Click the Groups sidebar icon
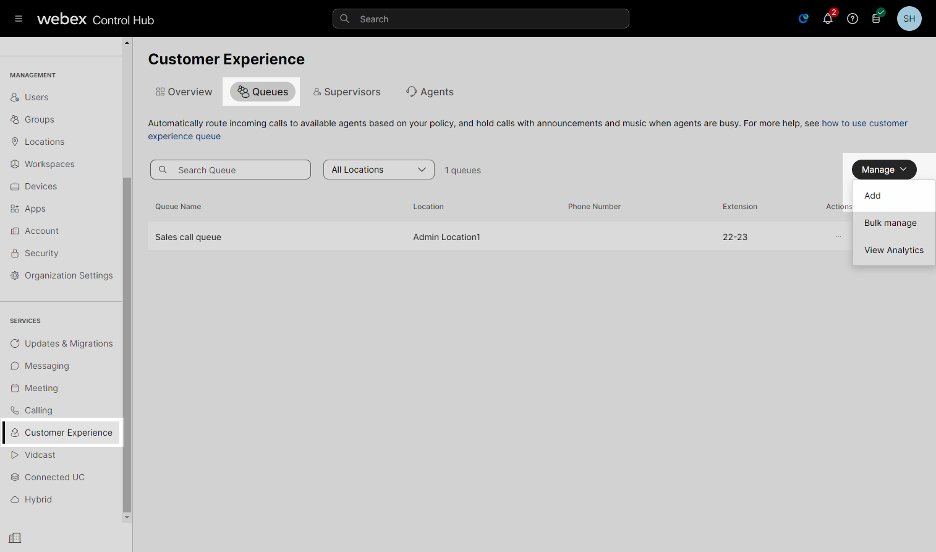936x552 pixels. pyautogui.click(x=15, y=119)
